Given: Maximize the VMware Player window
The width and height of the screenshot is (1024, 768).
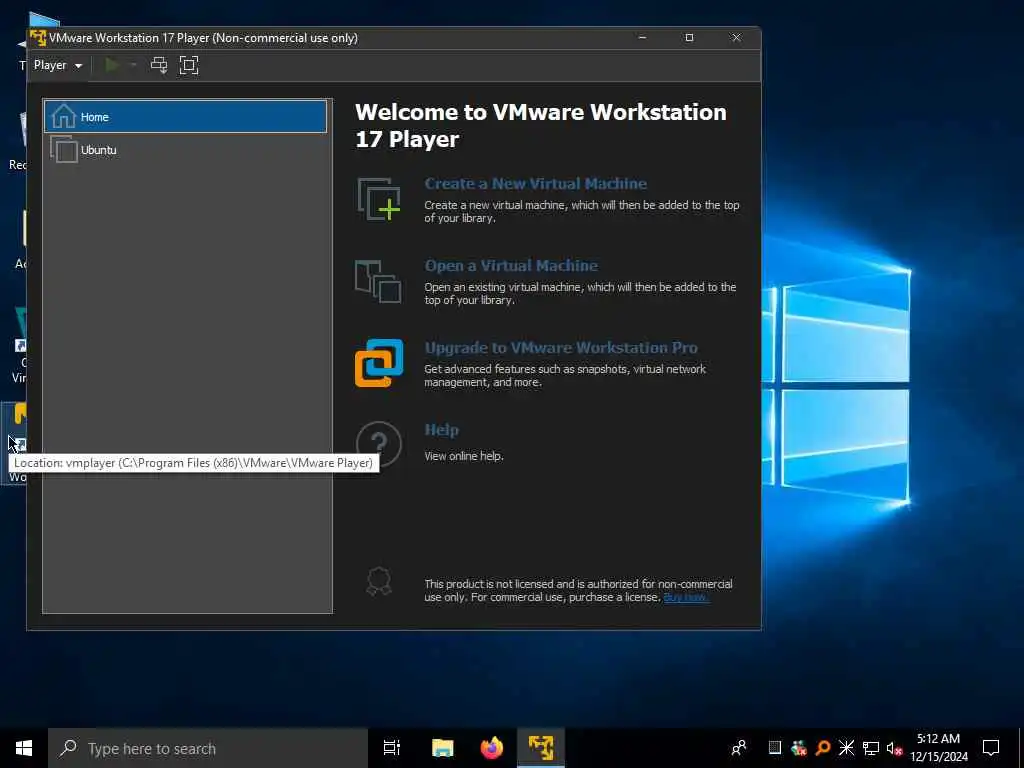Looking at the screenshot, I should pyautogui.click(x=689, y=38).
